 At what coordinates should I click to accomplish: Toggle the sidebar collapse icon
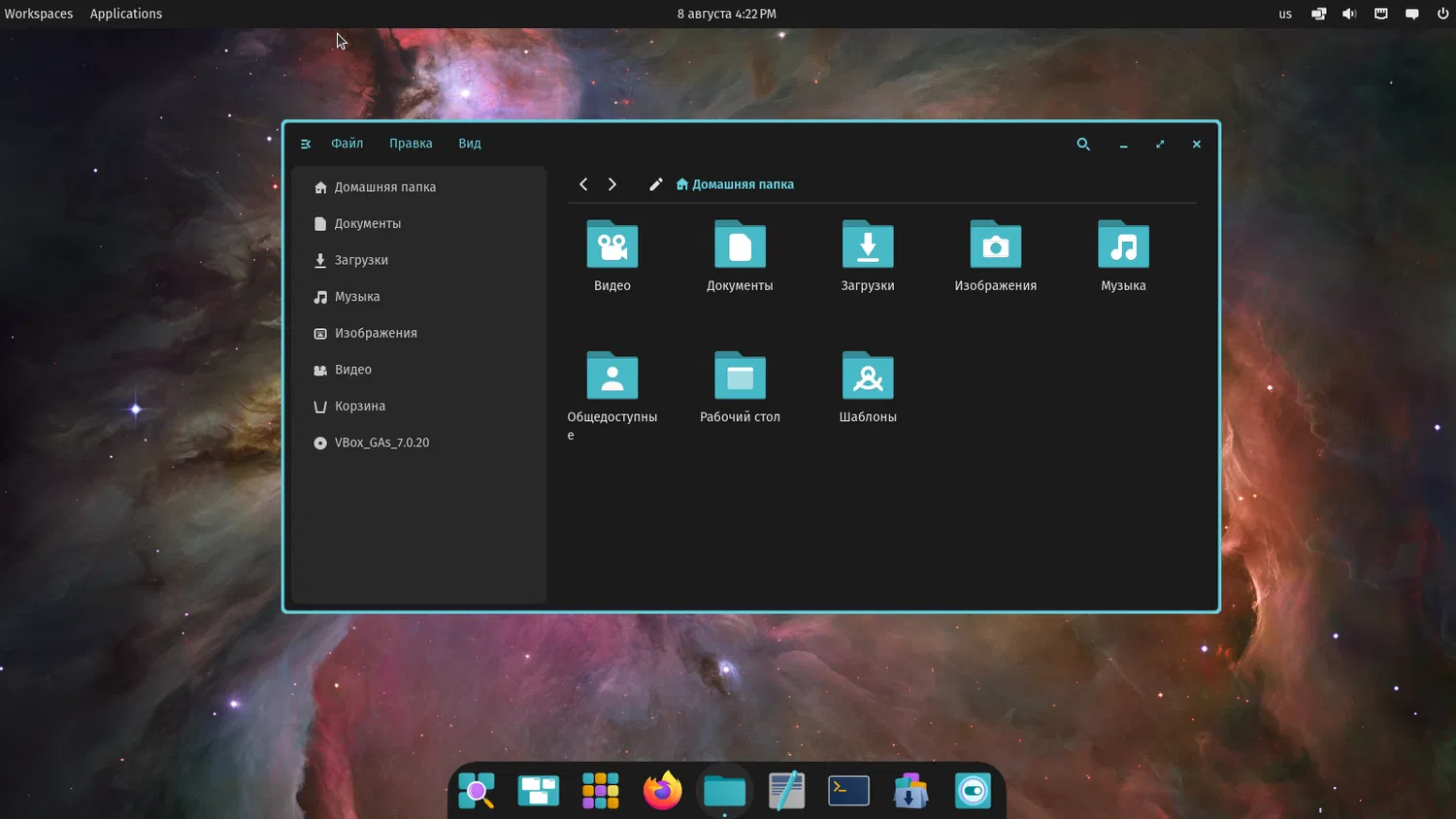click(x=306, y=144)
